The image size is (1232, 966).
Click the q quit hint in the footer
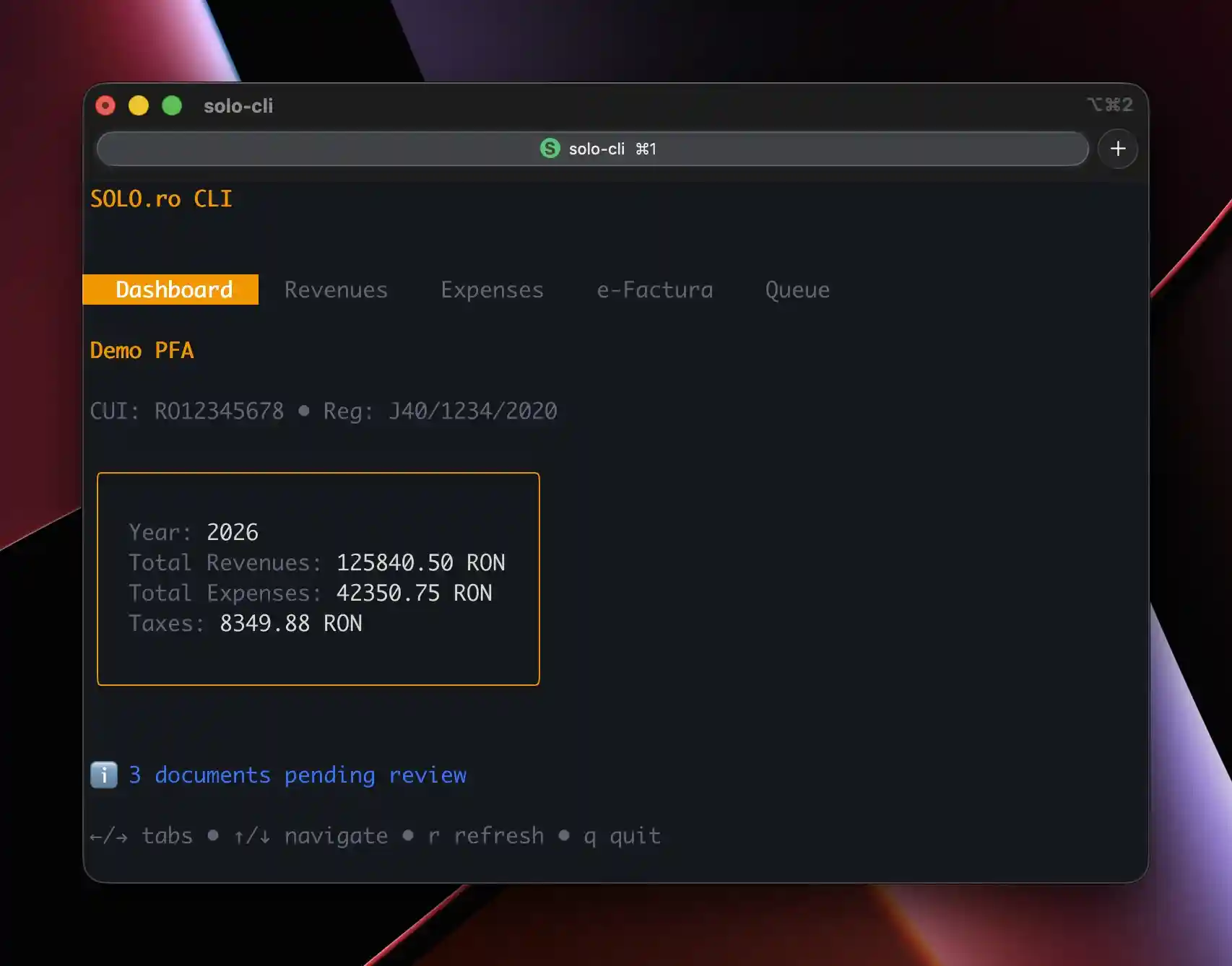622,836
